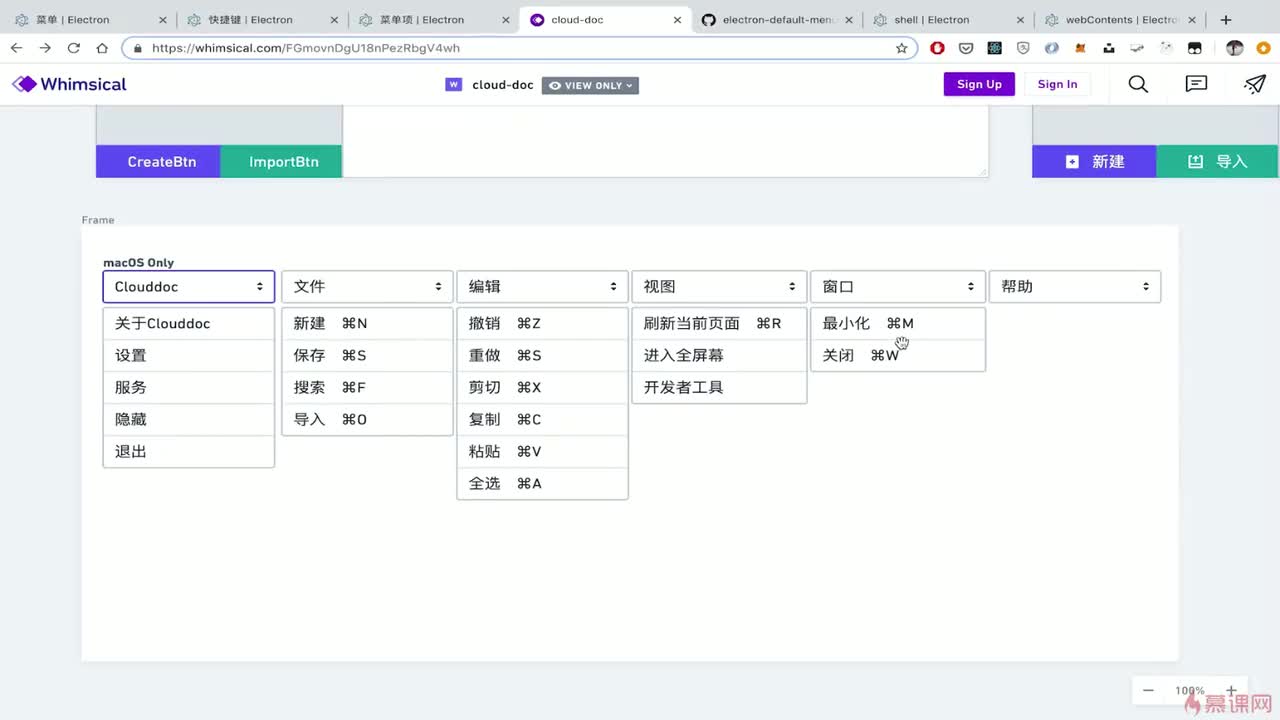
Task: Open the React DevTools extension icon
Action: pos(994,48)
